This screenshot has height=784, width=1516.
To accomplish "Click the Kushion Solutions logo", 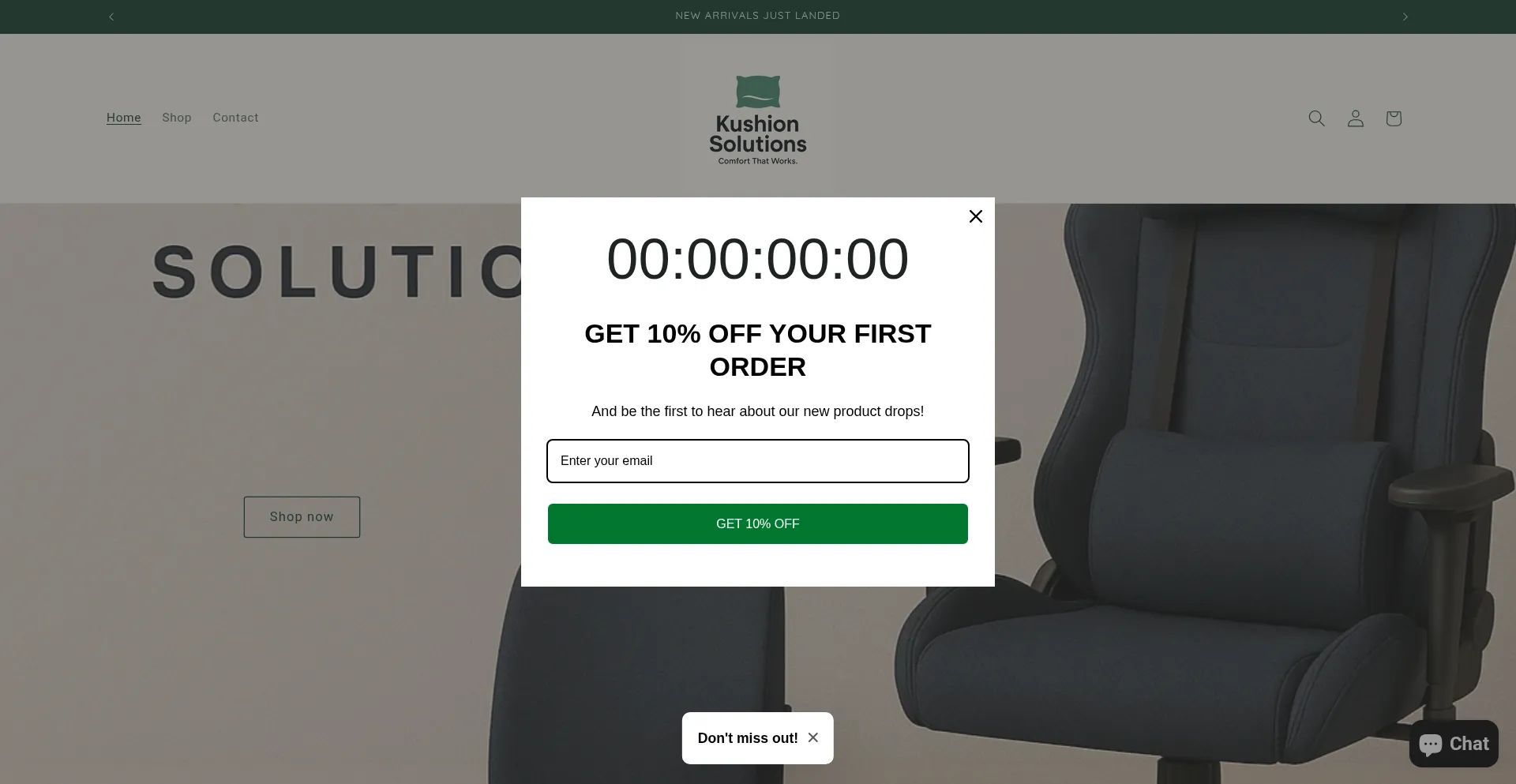I will (x=758, y=120).
